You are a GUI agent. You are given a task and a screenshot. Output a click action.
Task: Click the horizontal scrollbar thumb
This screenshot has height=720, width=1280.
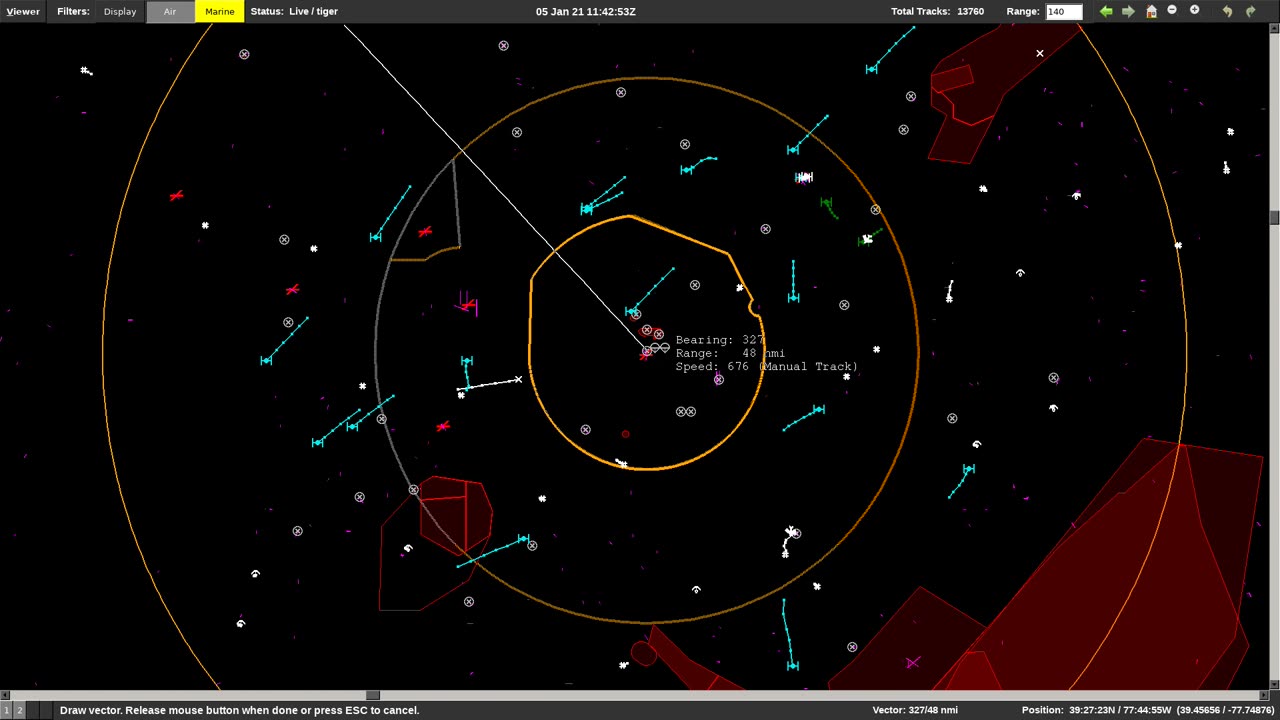373,695
